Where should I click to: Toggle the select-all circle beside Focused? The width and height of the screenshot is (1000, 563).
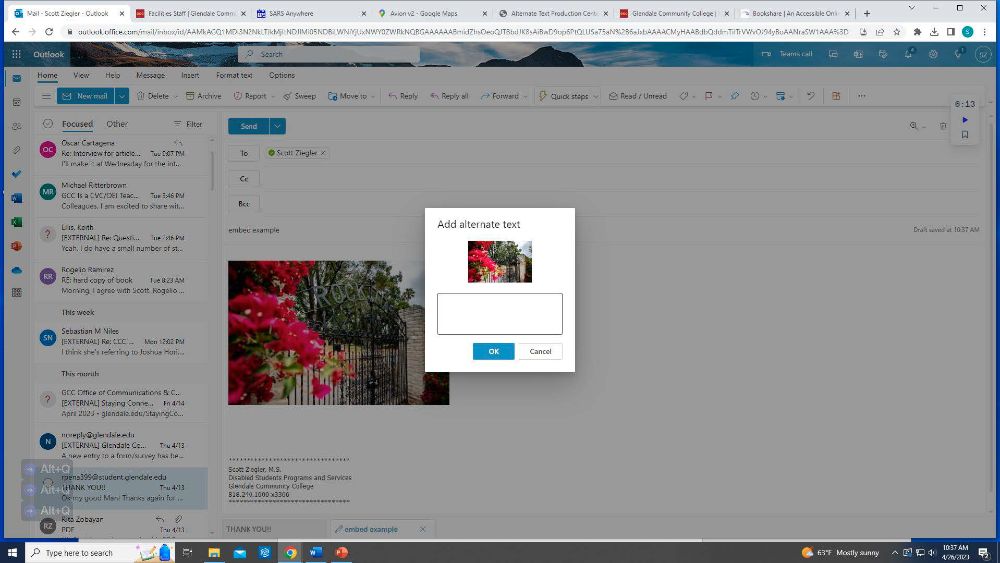47,124
